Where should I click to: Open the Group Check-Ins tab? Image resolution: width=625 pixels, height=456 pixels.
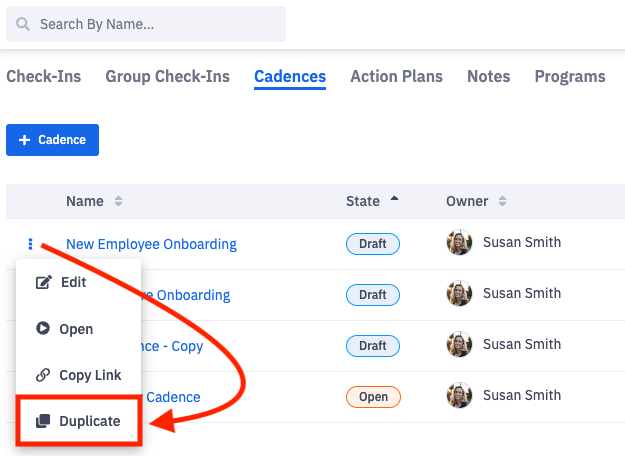point(167,76)
